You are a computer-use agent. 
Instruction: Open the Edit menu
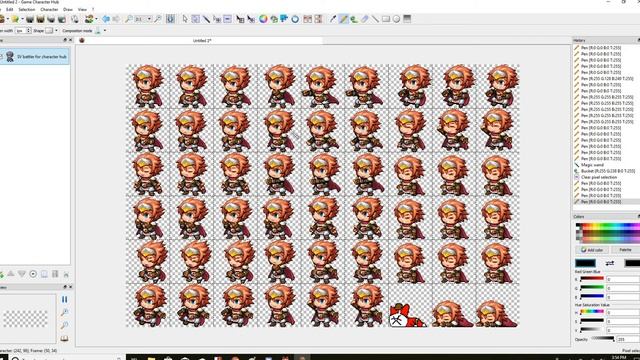[9, 9]
